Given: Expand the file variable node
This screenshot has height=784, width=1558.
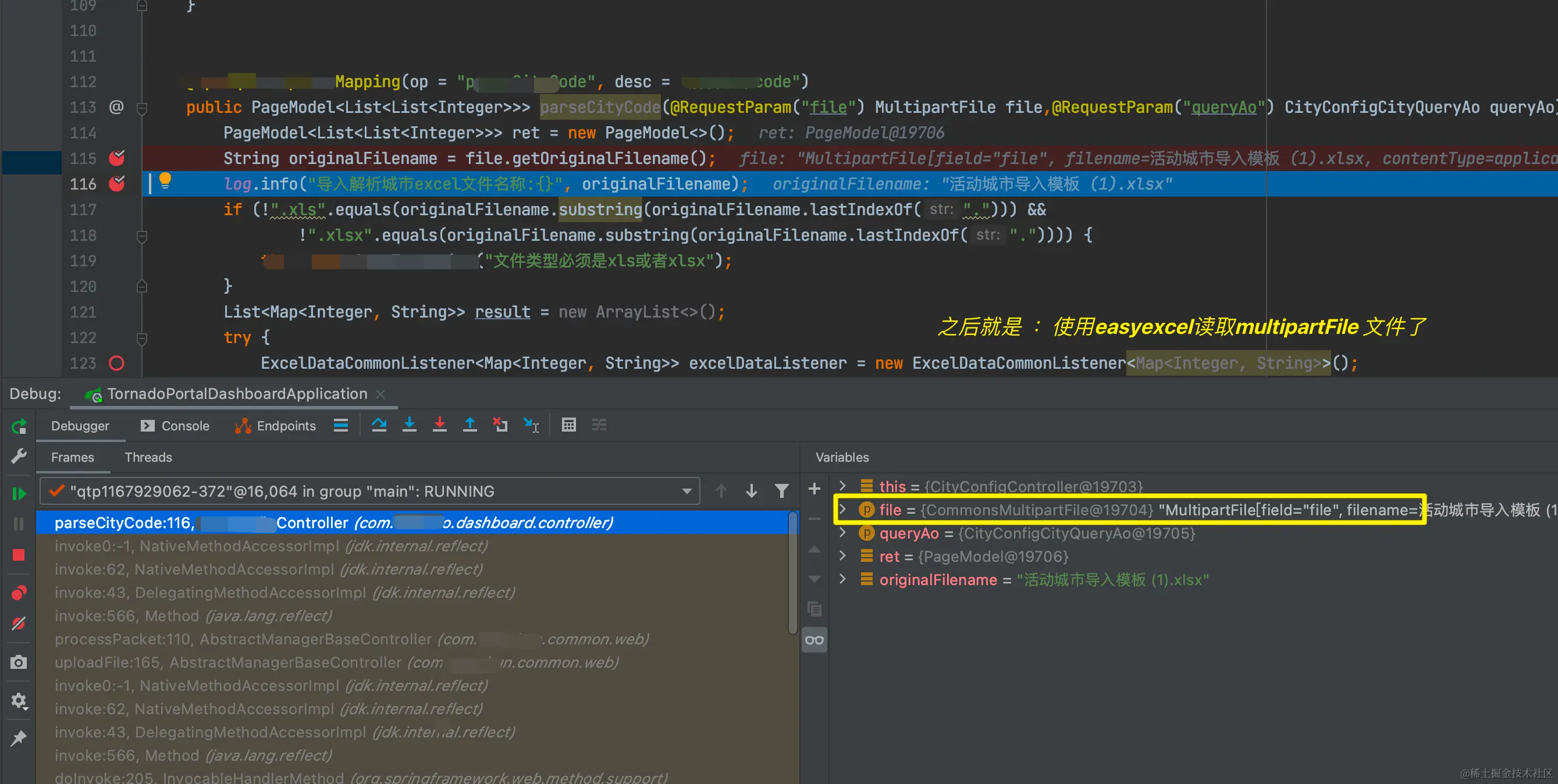Looking at the screenshot, I should click(842, 509).
